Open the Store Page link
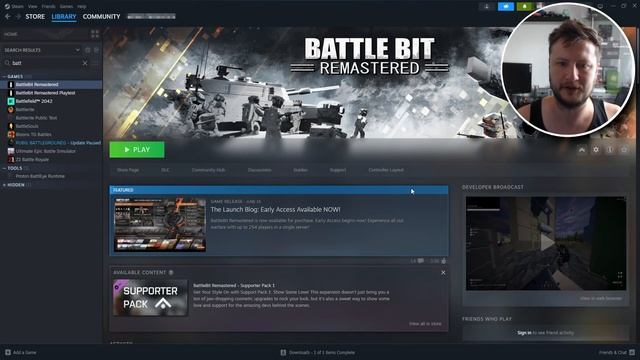Viewport: 640px width, 360px height. [128, 170]
